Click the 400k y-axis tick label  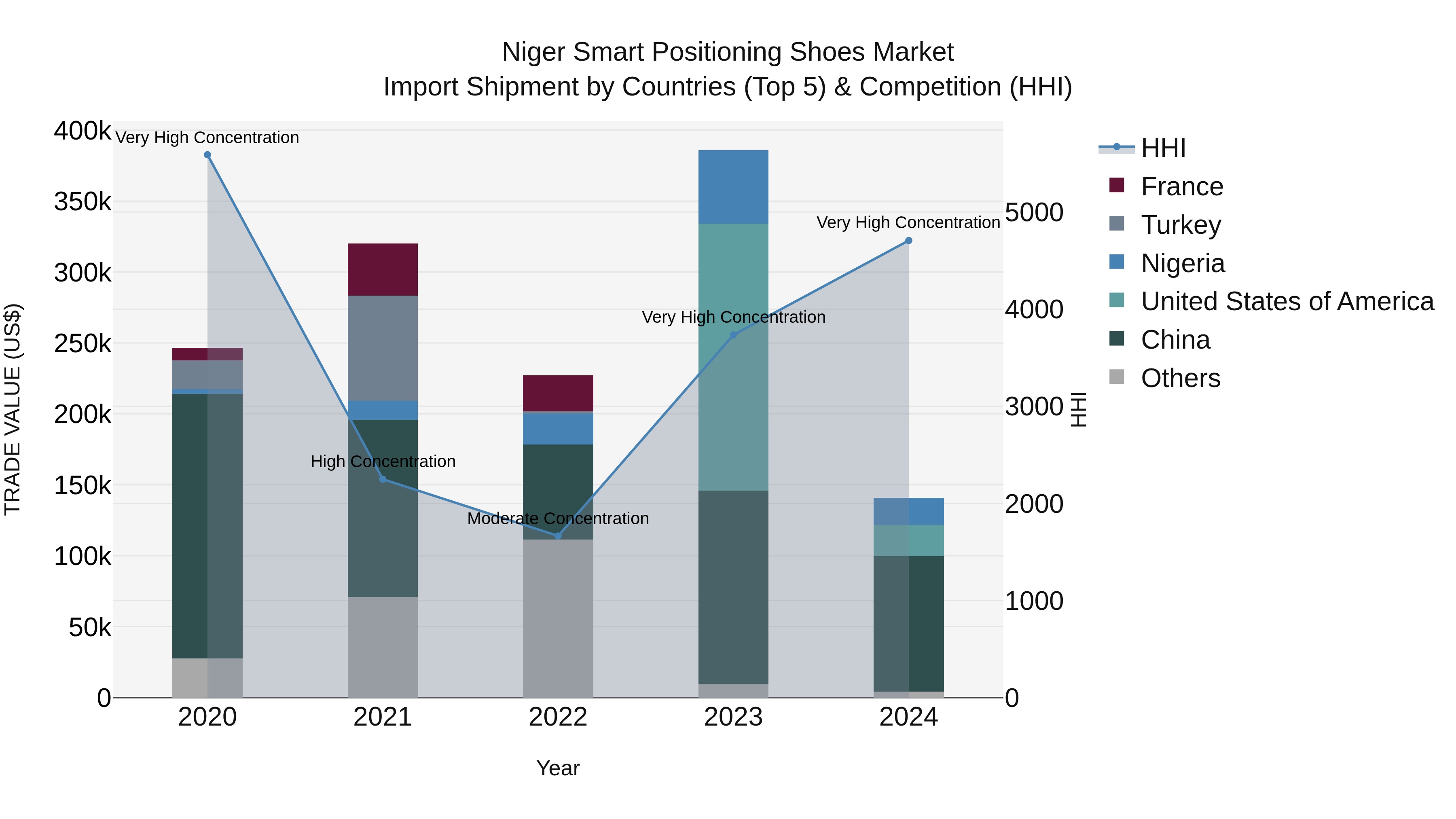coord(83,131)
